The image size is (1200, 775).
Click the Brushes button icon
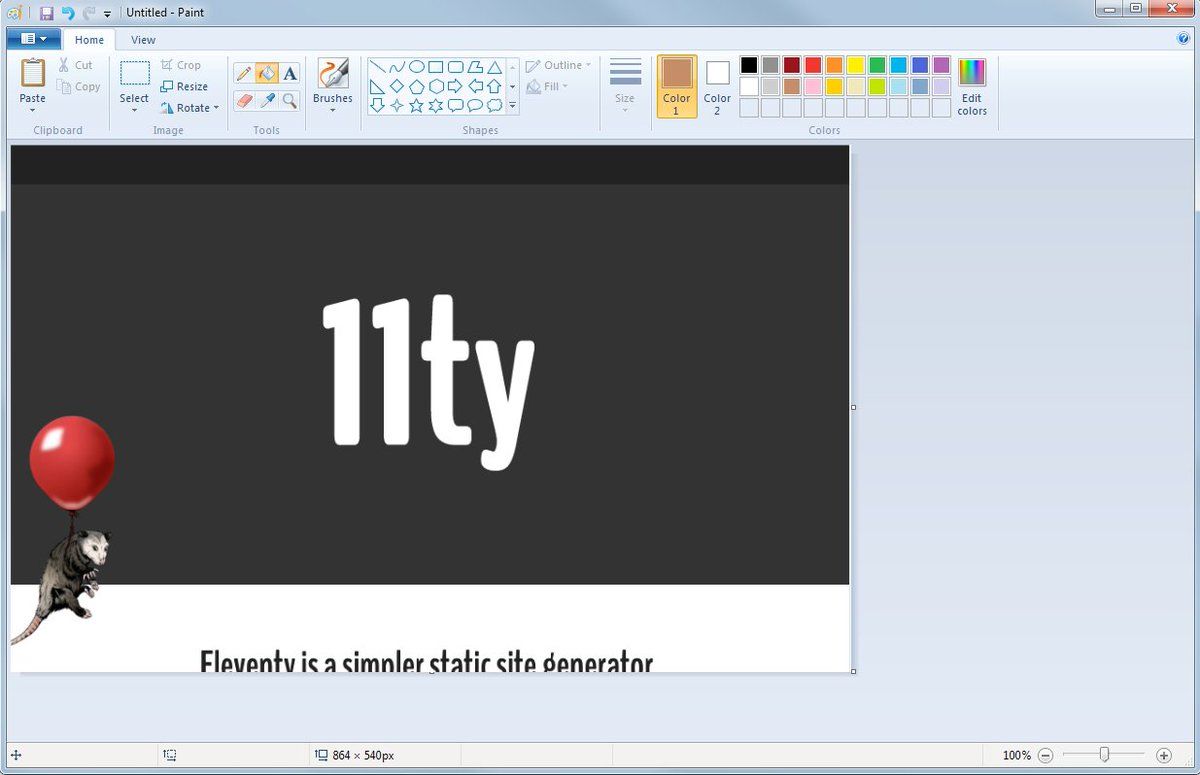coord(333,74)
